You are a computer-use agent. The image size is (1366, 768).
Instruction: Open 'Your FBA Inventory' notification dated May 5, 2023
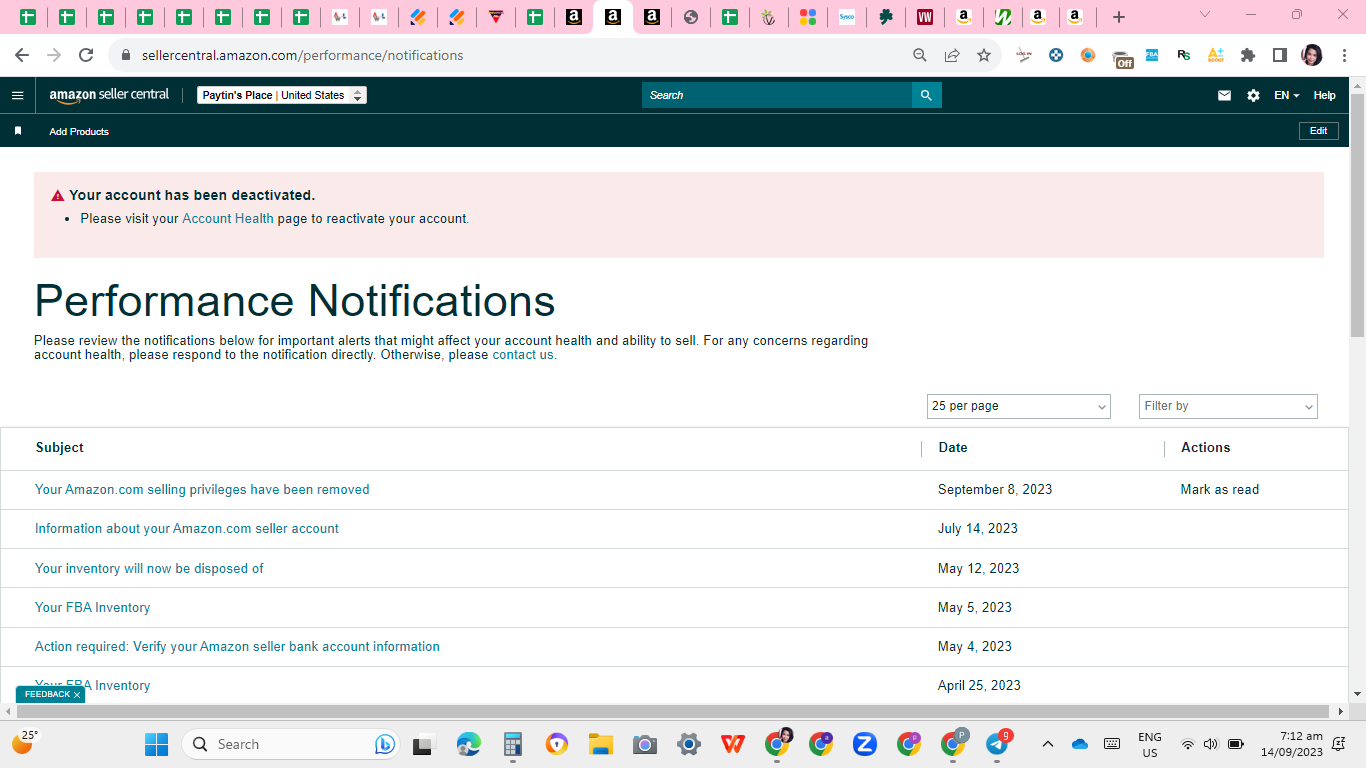(92, 607)
